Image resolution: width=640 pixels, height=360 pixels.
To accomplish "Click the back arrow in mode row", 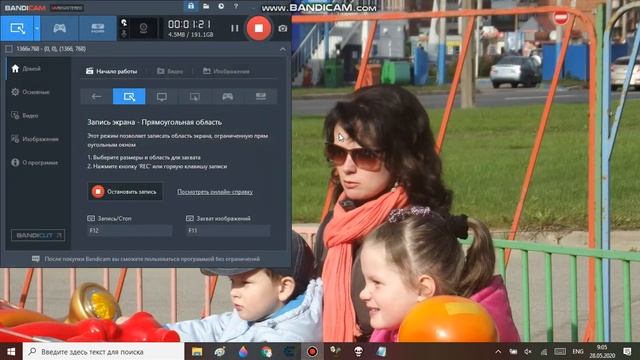I will [96, 97].
